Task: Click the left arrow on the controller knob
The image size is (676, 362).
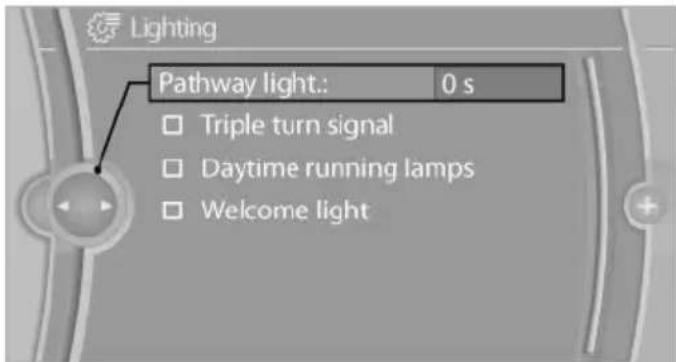Action: click(63, 206)
